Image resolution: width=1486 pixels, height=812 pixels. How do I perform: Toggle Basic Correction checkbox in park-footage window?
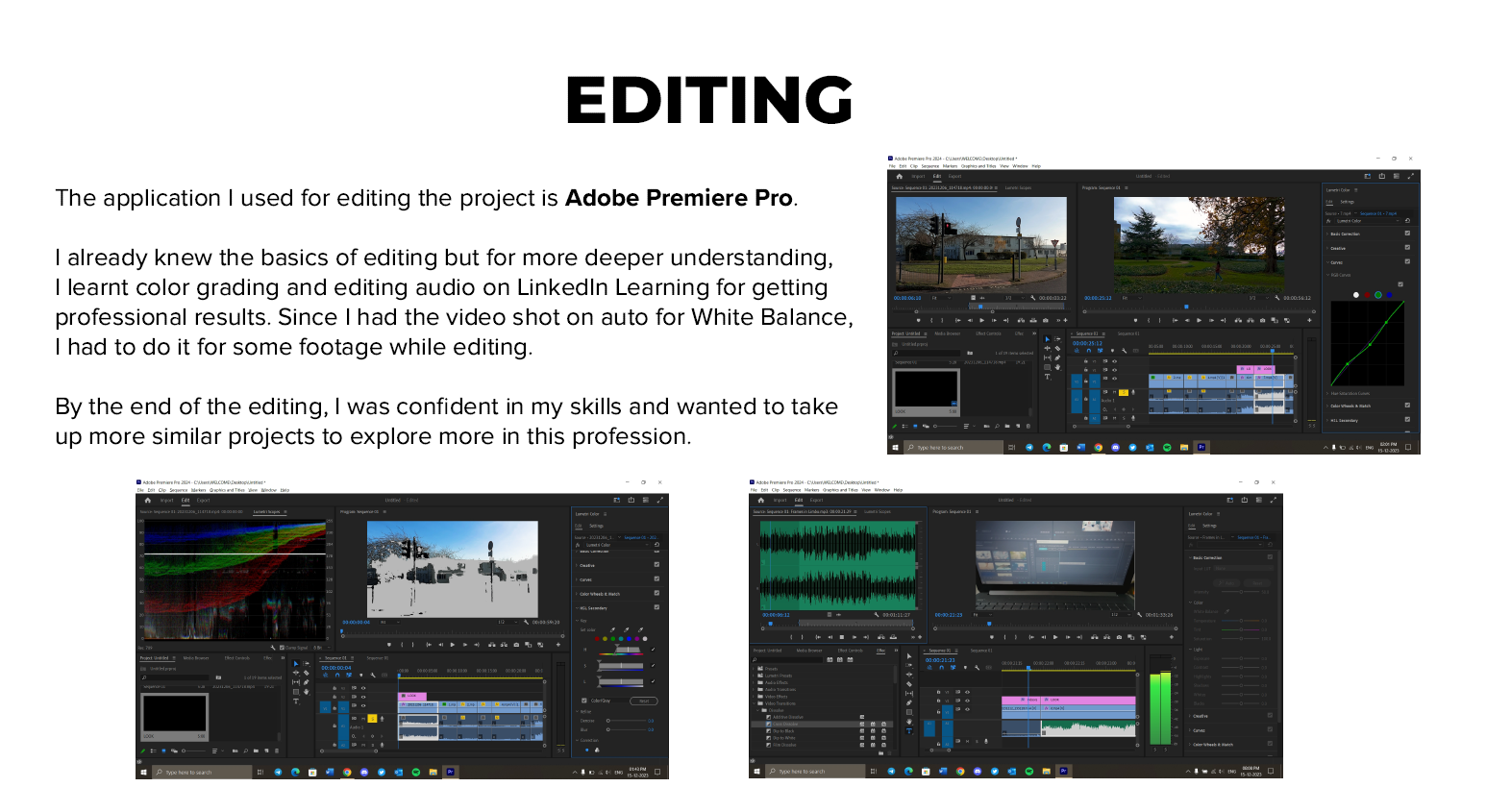(x=1407, y=234)
